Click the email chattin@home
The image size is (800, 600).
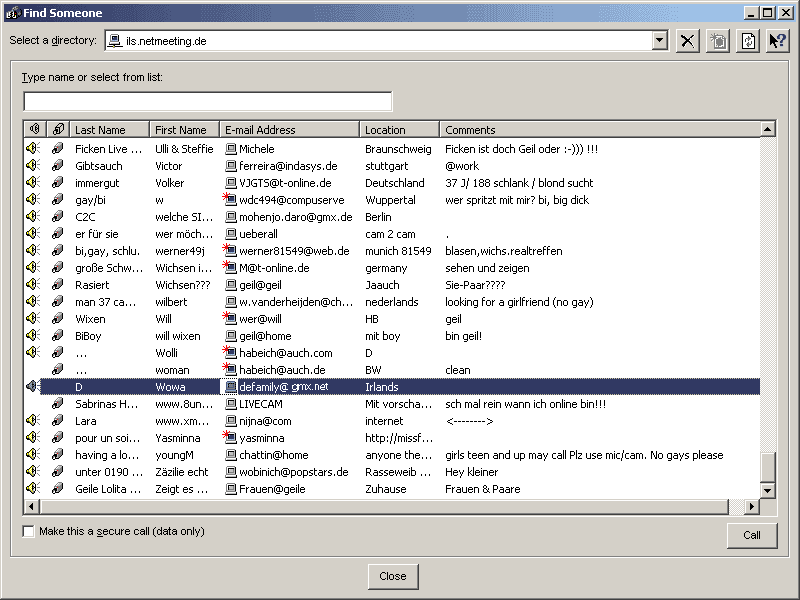[x=273, y=455]
